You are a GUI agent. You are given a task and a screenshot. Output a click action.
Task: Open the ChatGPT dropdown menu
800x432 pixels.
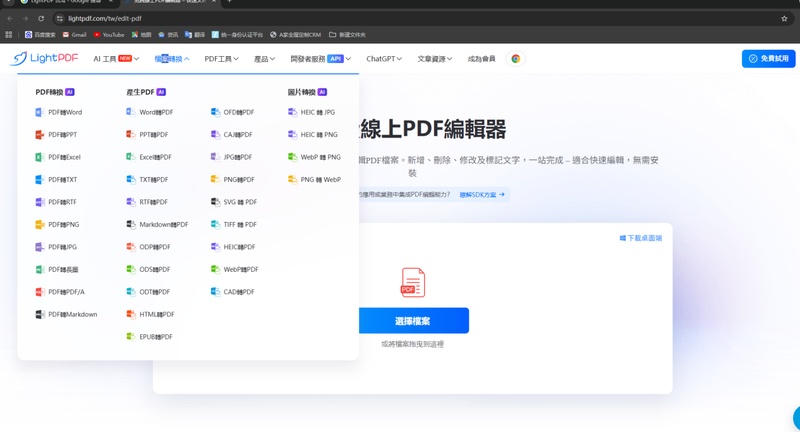pyautogui.click(x=384, y=59)
